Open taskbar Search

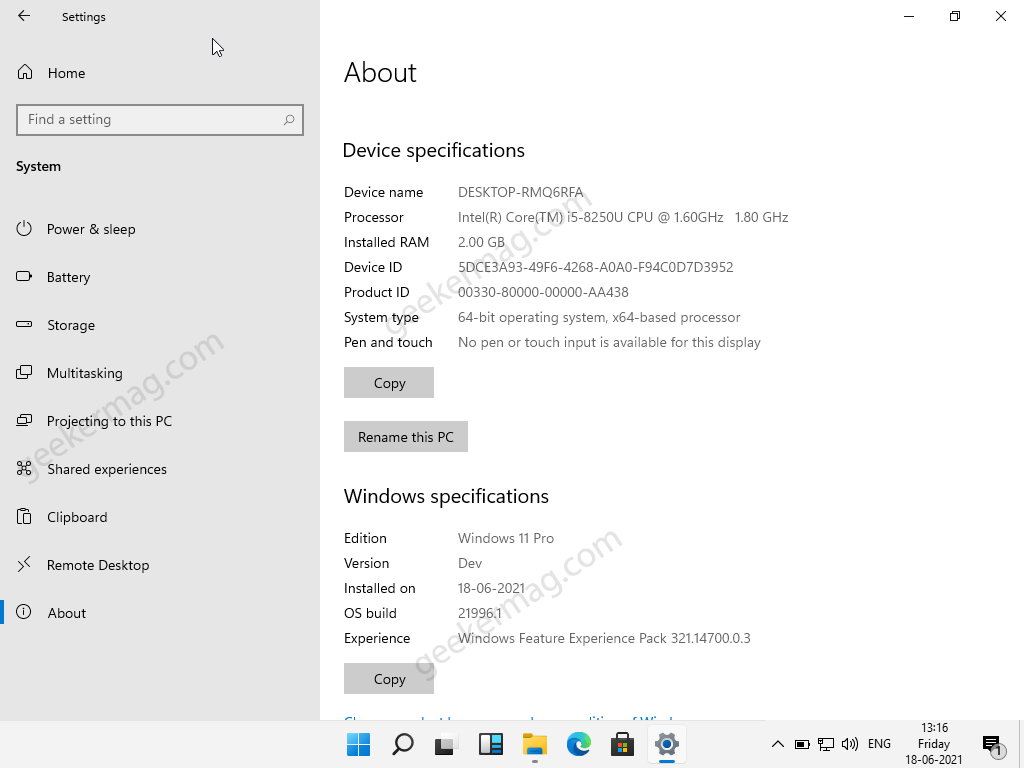point(402,744)
